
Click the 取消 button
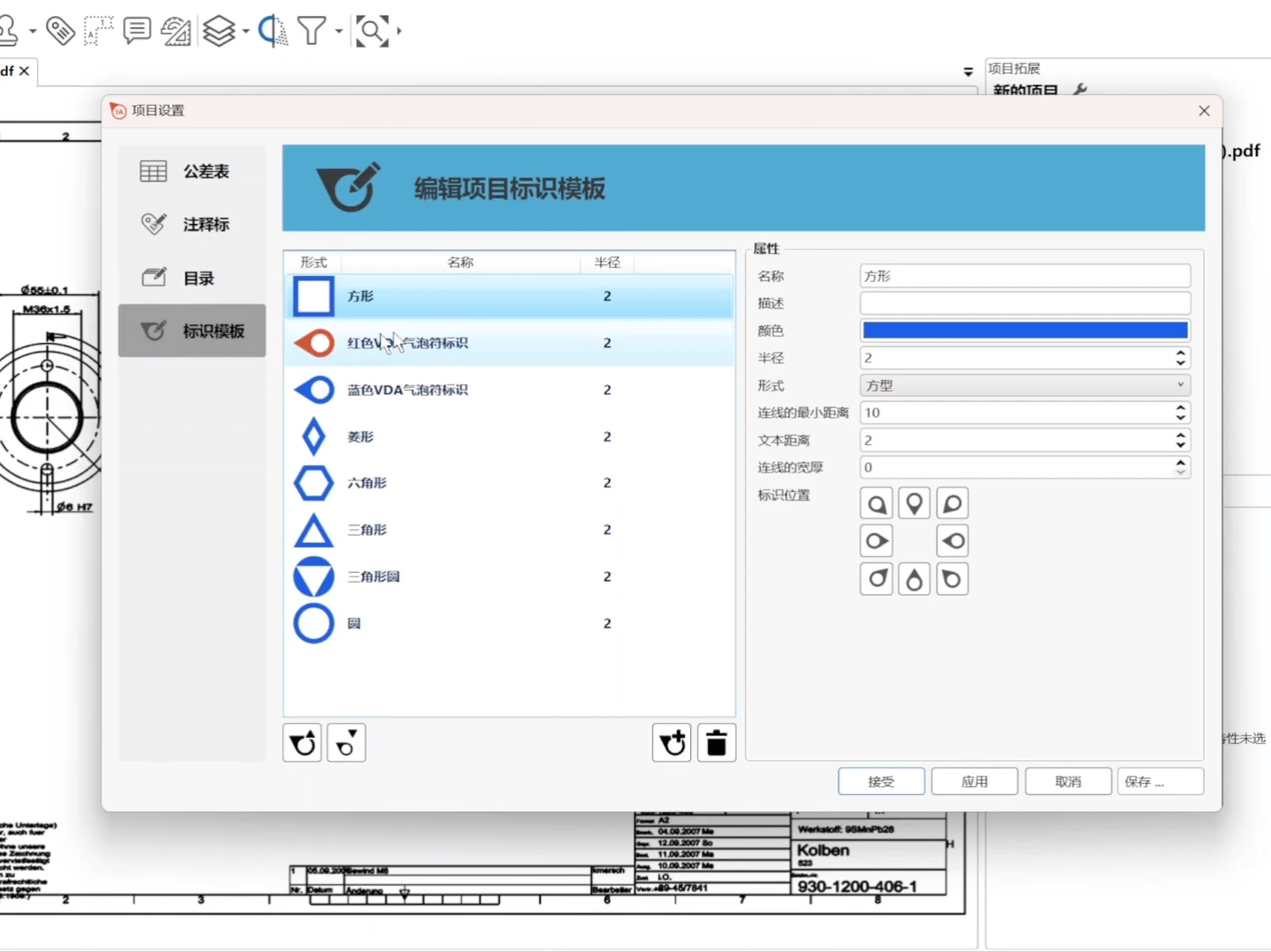1067,781
